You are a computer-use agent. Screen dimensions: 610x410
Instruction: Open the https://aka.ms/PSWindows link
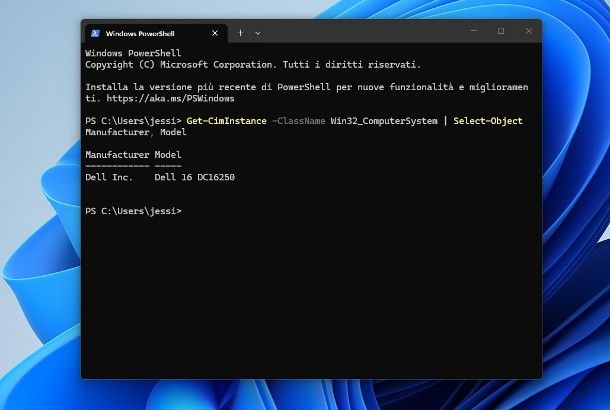click(170, 98)
